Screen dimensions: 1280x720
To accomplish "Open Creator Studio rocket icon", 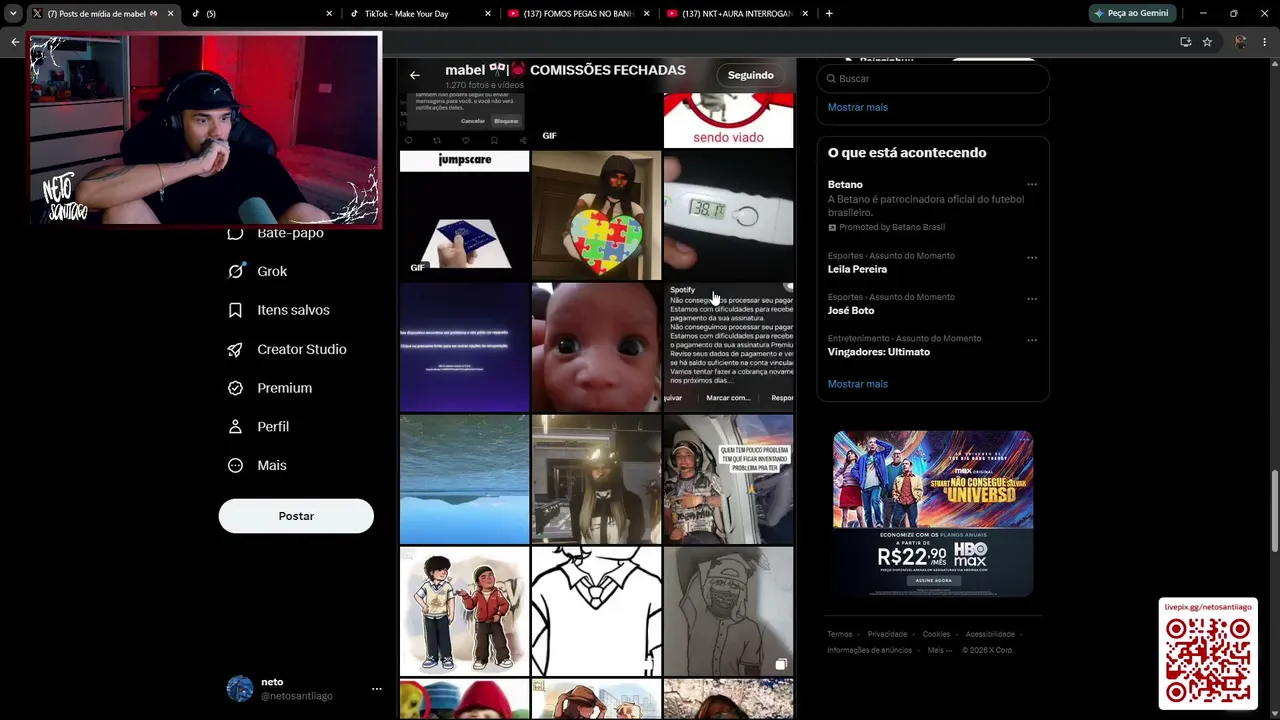I will click(x=235, y=349).
